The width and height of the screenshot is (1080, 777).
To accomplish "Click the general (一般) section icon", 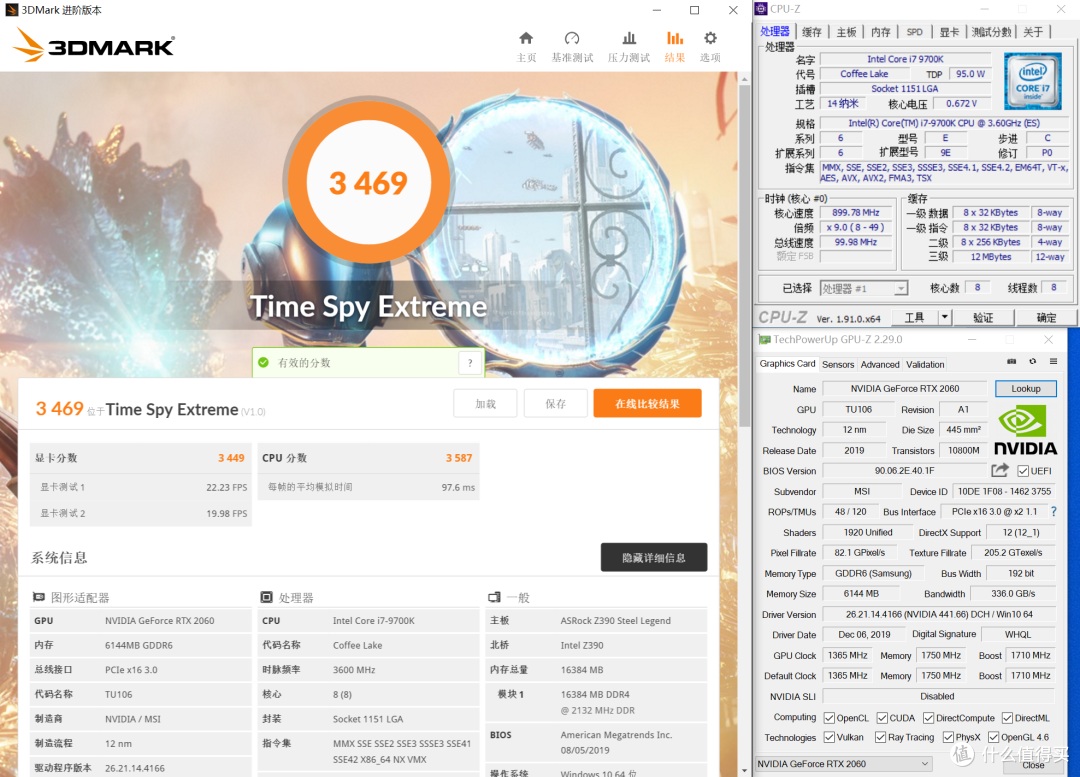I will point(494,597).
